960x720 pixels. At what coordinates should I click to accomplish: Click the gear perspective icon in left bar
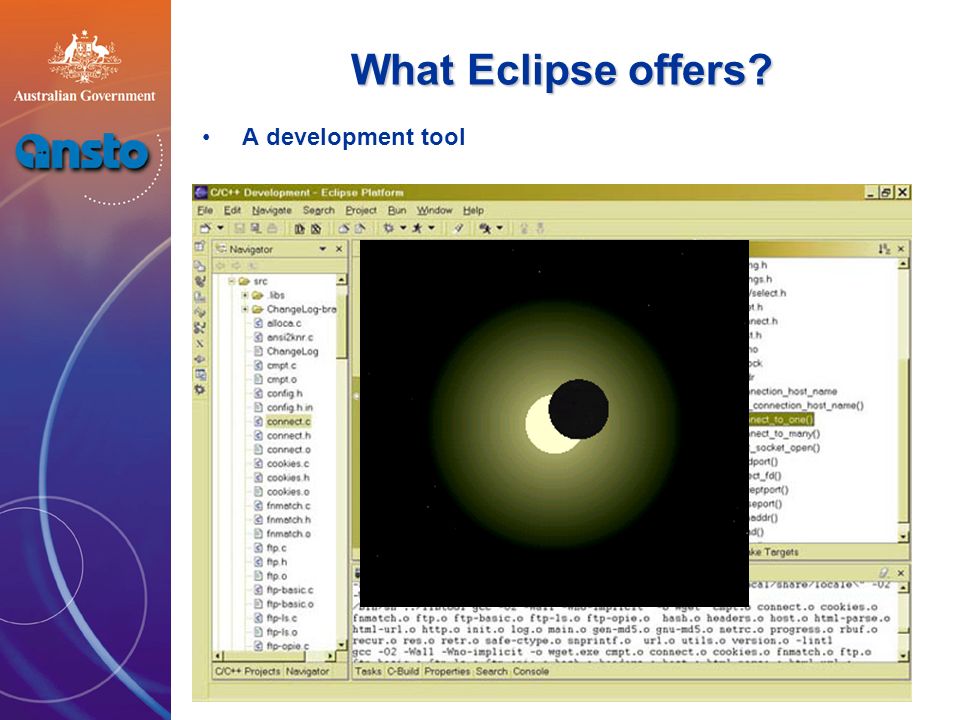200,389
